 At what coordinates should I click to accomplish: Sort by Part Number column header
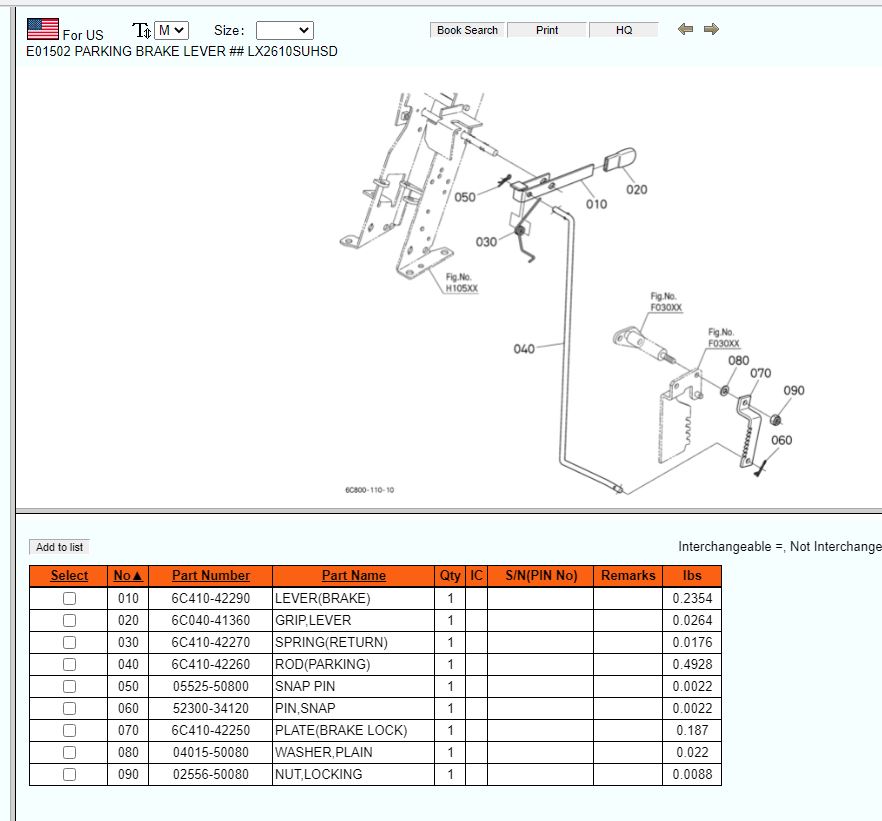coord(210,576)
